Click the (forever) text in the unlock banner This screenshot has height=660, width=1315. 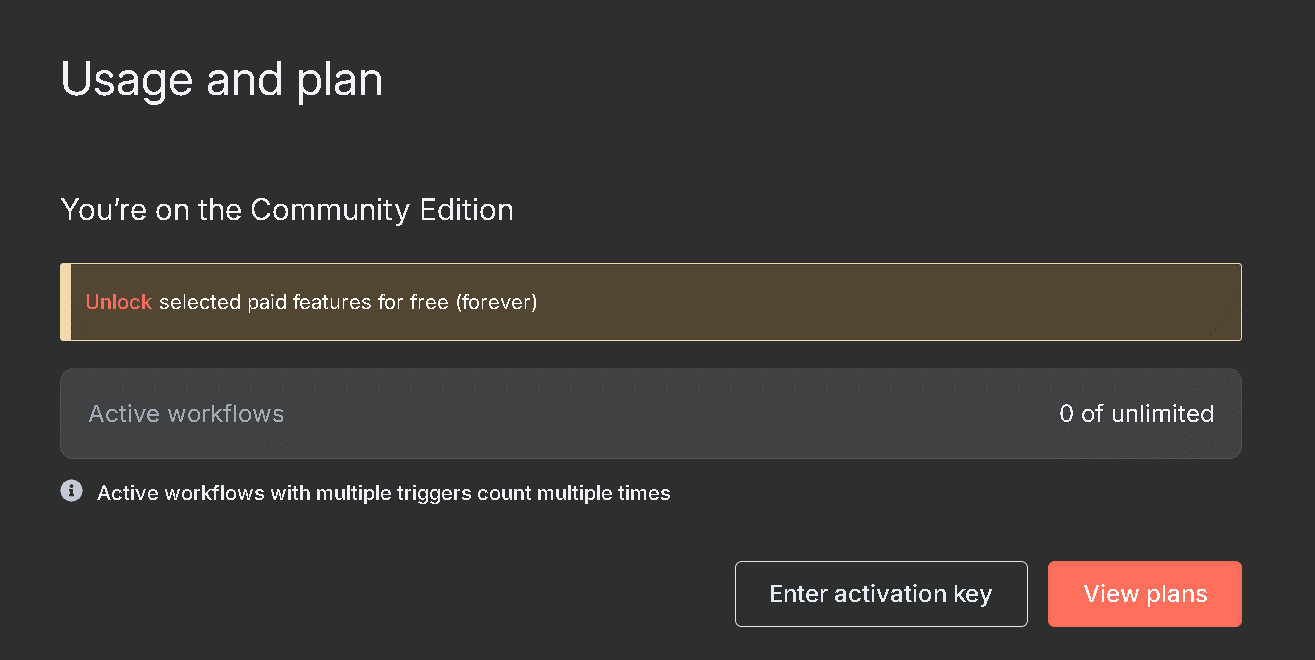coord(496,302)
